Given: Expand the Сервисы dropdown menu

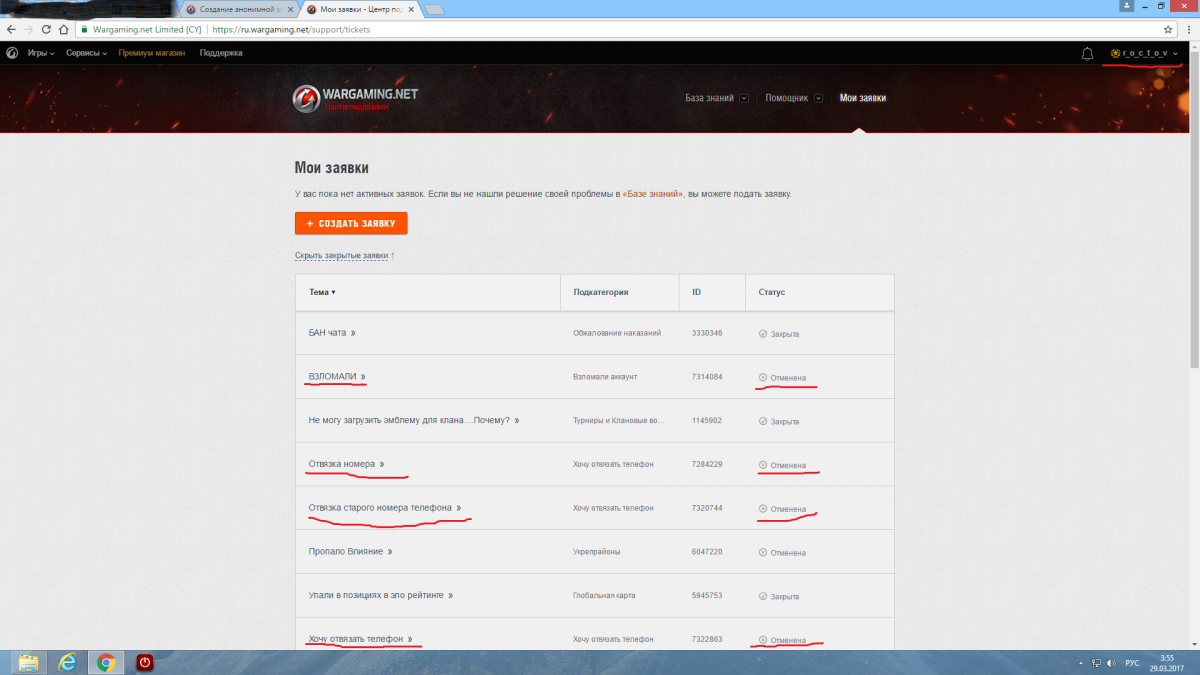Looking at the screenshot, I should coord(87,53).
